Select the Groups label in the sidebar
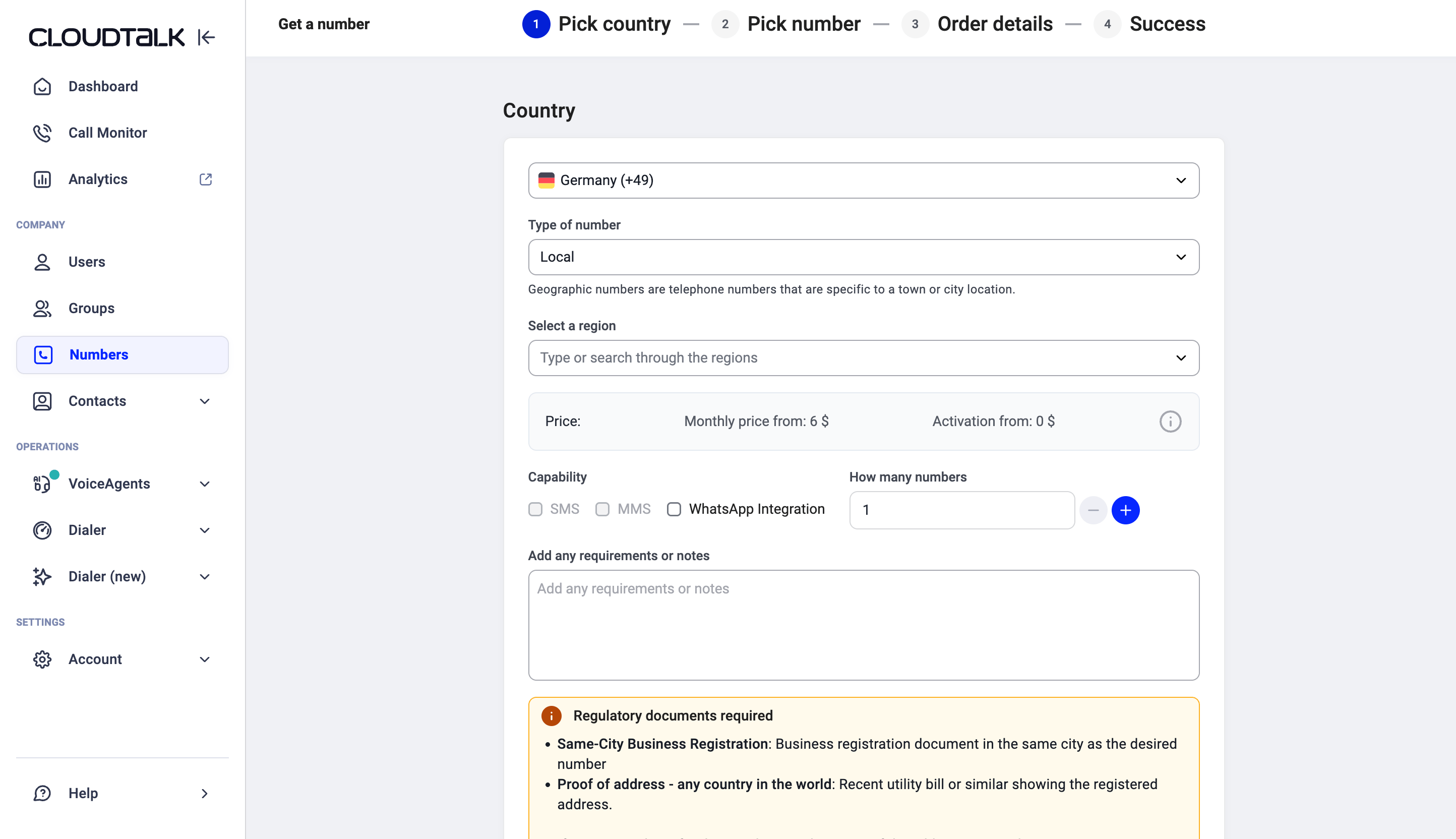Screen dimensions: 1456x839 click(x=92, y=308)
